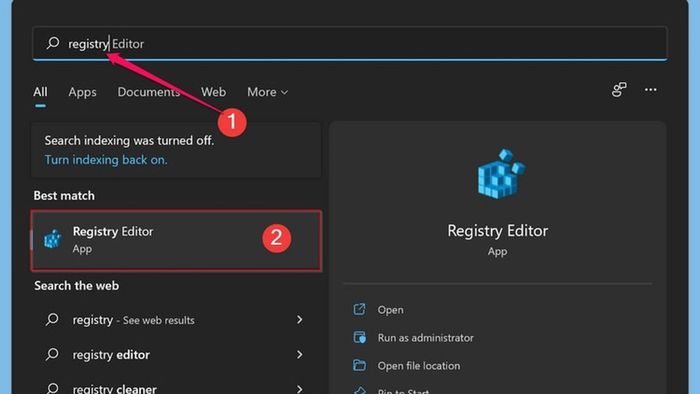Click magnifier icon beside registry cleaner suggestion

52,388
